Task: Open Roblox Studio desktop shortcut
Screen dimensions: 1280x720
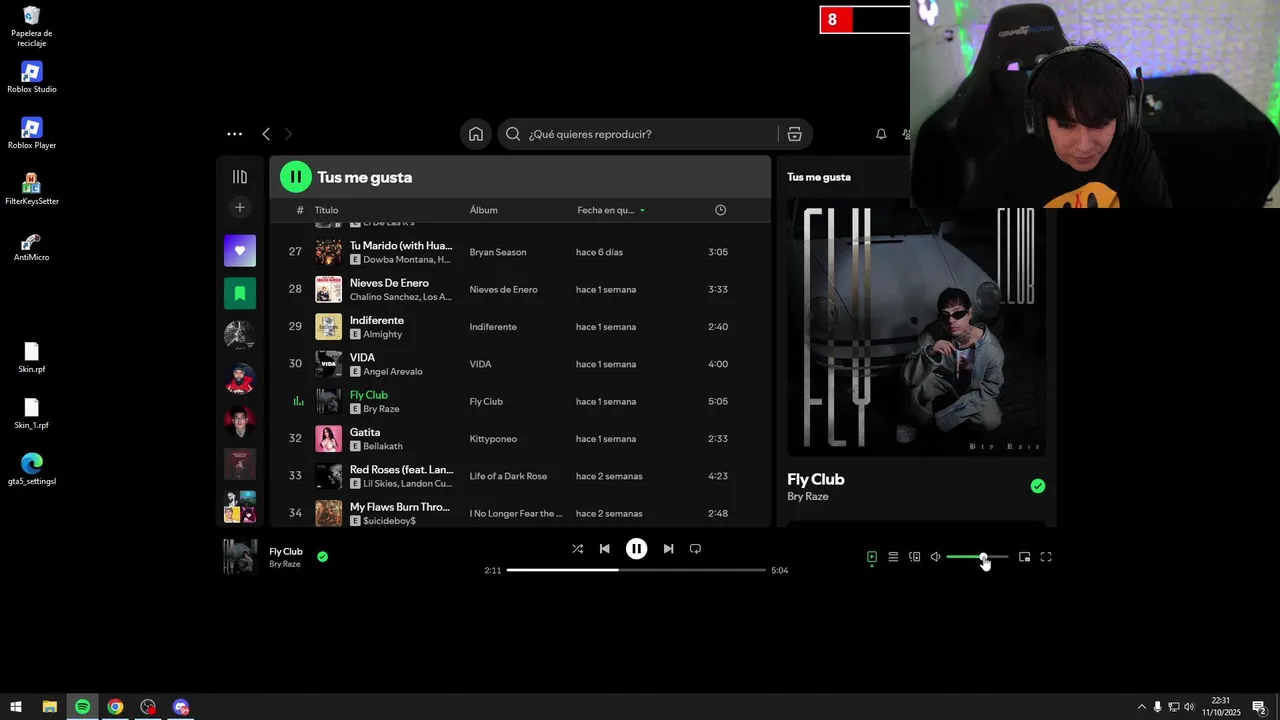Action: [32, 77]
